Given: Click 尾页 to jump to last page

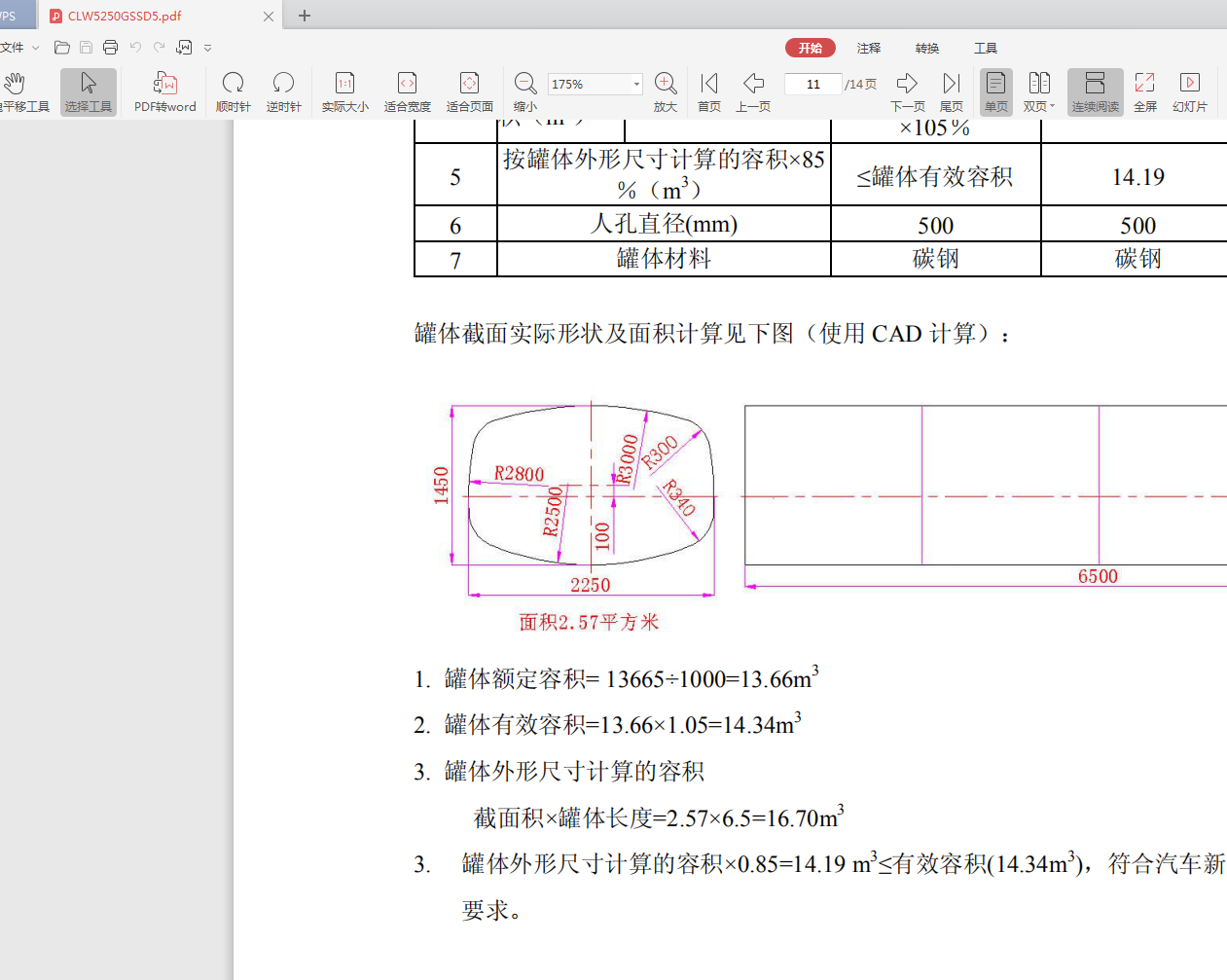Looking at the screenshot, I should tap(951, 91).
